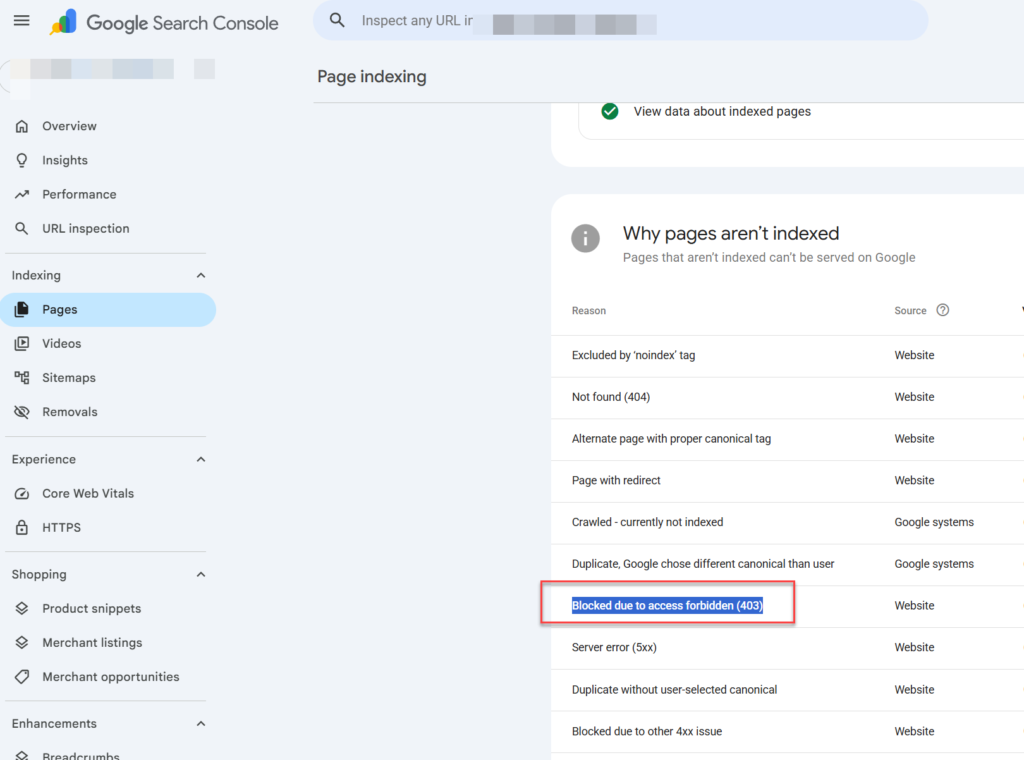This screenshot has height=760, width=1024.
Task: Click the search magnifier icon
Action: (x=337, y=20)
